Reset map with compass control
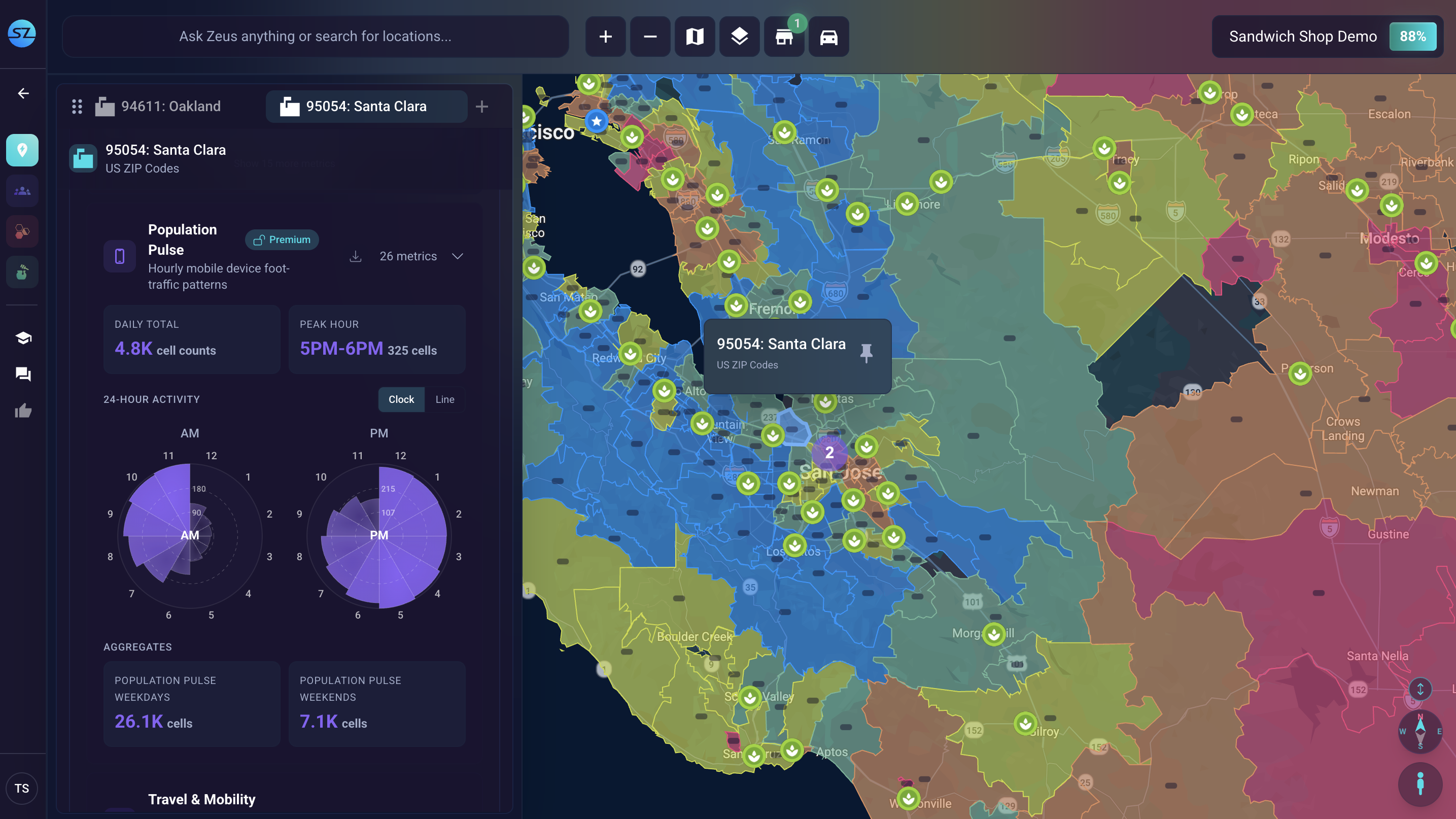 tap(1420, 731)
